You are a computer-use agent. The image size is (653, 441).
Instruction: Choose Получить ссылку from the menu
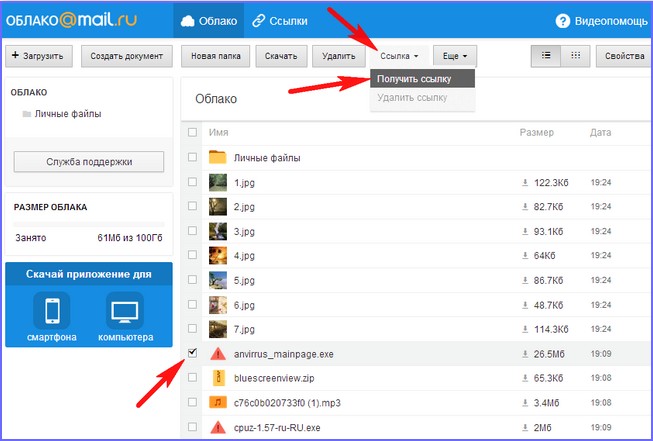422,79
